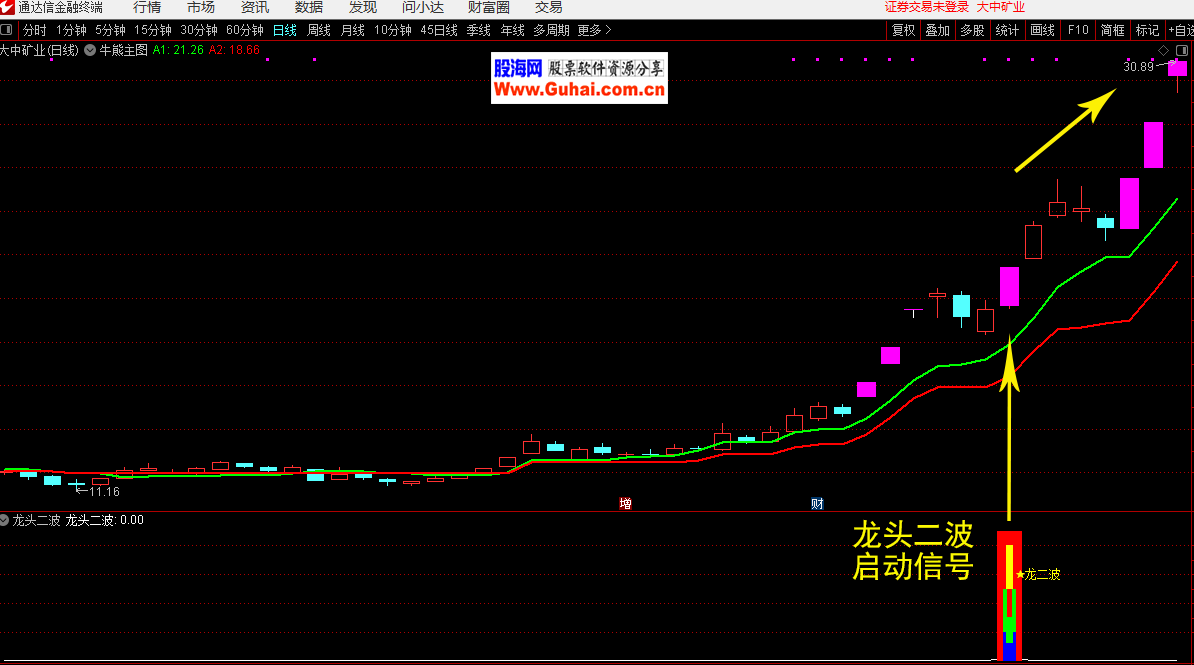
Task: Open the www.Guhai.com.cn watermark link
Action: click(579, 90)
